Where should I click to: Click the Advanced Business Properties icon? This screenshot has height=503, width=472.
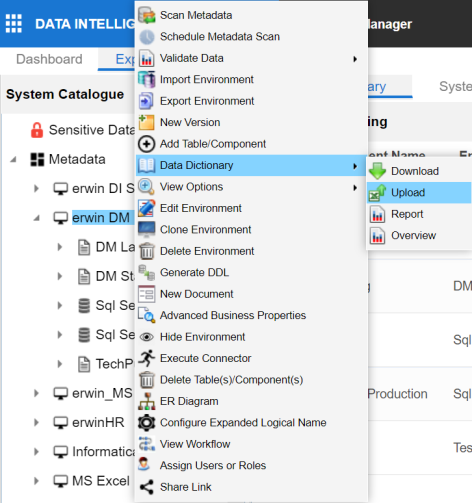[x=147, y=315]
